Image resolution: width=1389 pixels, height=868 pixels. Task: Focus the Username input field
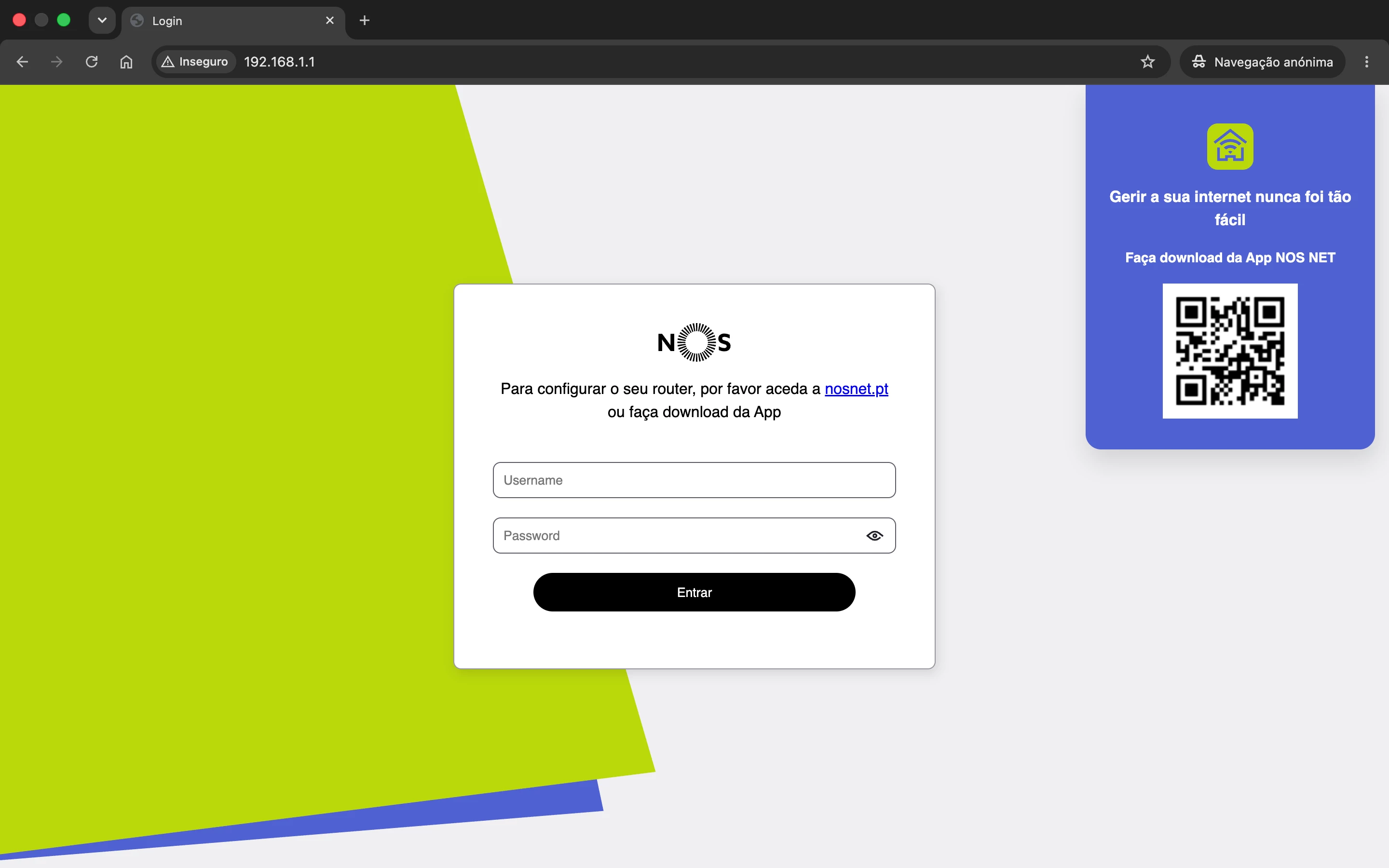694,480
